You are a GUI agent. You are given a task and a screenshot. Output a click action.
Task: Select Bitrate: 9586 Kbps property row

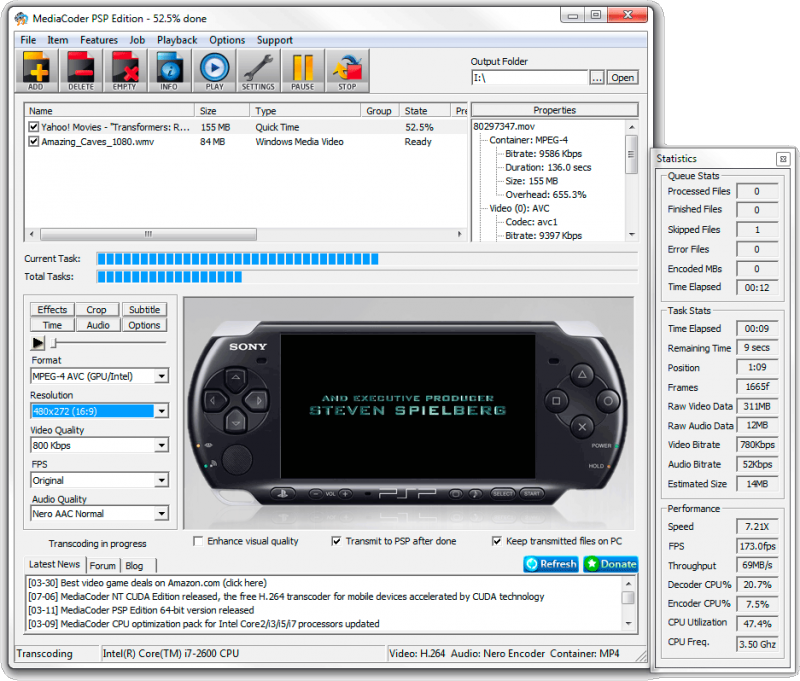coord(543,154)
